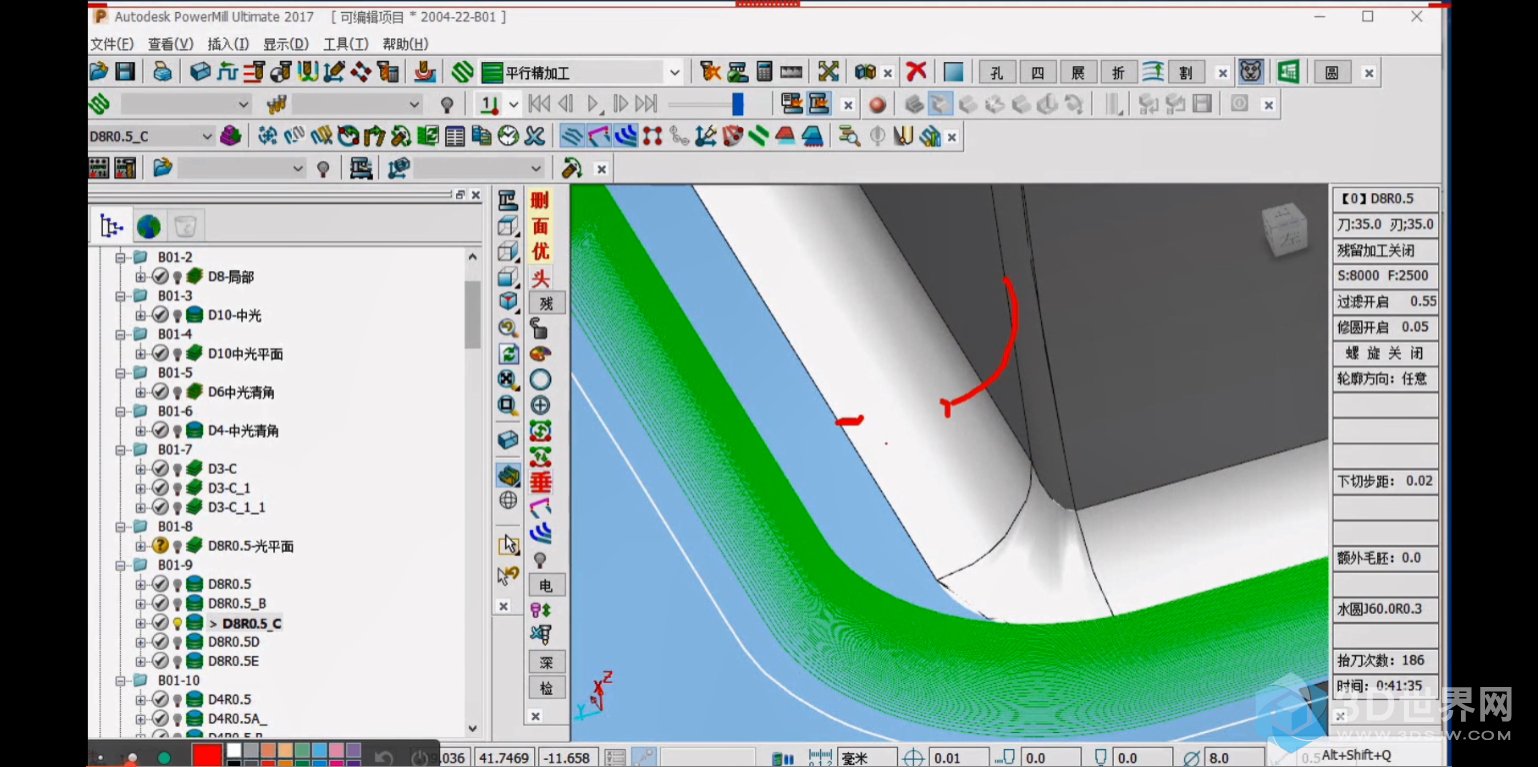Image resolution: width=1538 pixels, height=767 pixels.
Task: Click the wireframe globe icon in the view toolbar
Action: (508, 499)
